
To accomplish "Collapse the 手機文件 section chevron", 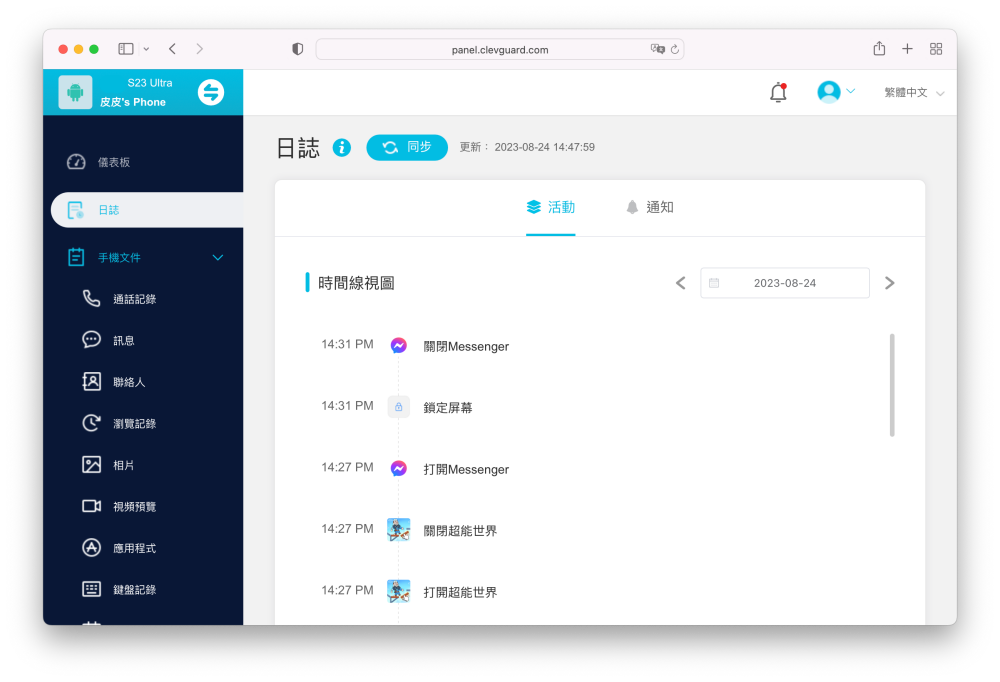I will (x=217, y=258).
